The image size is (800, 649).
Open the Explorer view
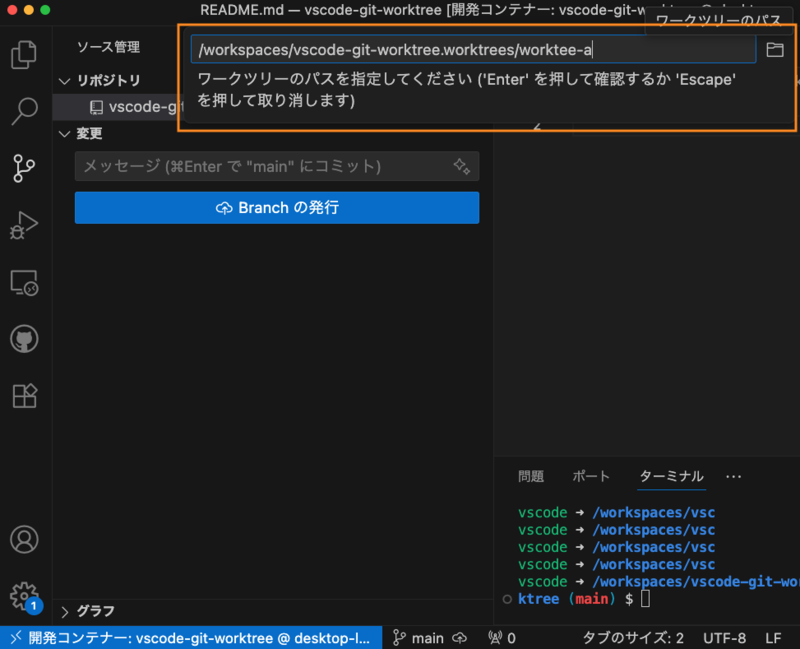click(24, 53)
